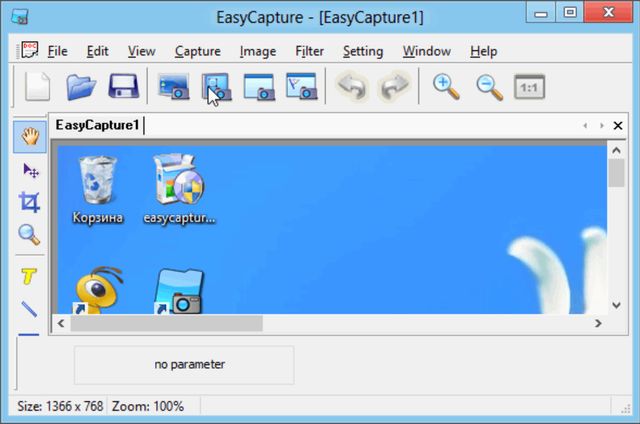Viewport: 640px width, 424px height.
Task: Save the capture using the floppy disk icon
Action: [x=123, y=87]
